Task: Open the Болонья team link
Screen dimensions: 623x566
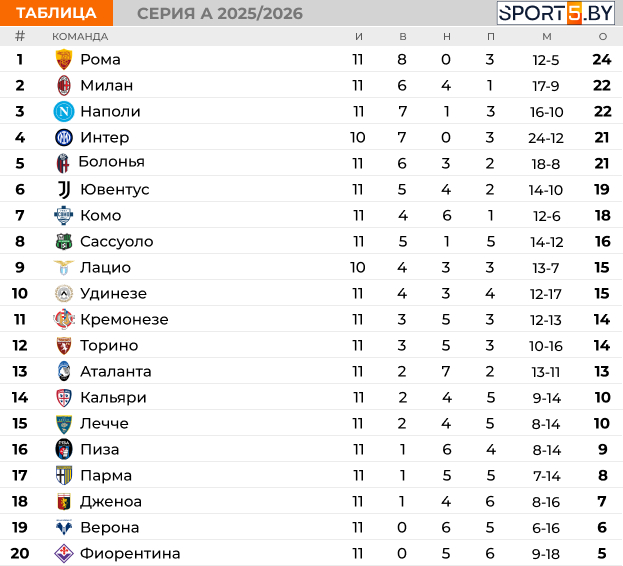Action: click(x=111, y=162)
